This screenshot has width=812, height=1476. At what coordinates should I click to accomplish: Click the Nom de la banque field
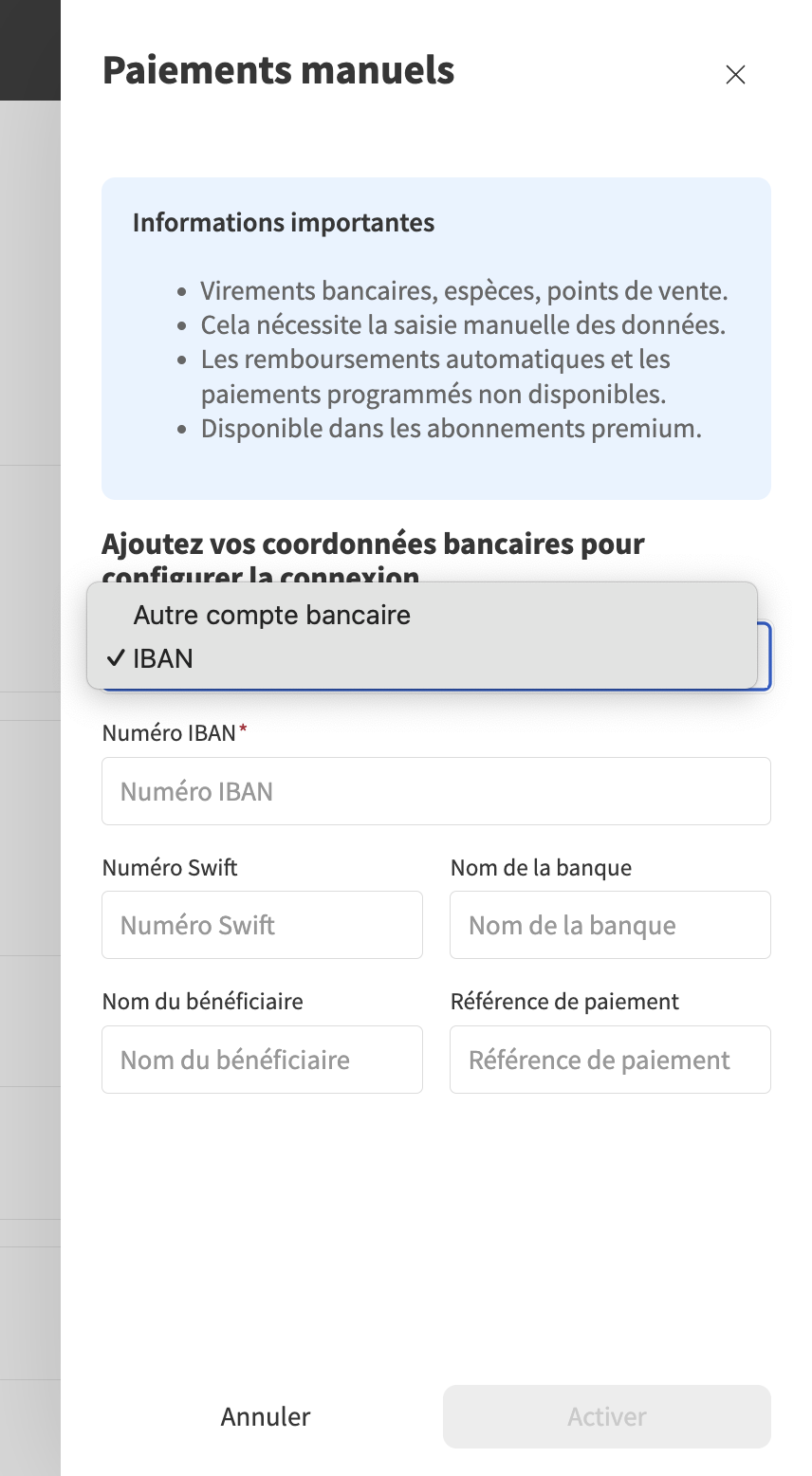(x=610, y=925)
